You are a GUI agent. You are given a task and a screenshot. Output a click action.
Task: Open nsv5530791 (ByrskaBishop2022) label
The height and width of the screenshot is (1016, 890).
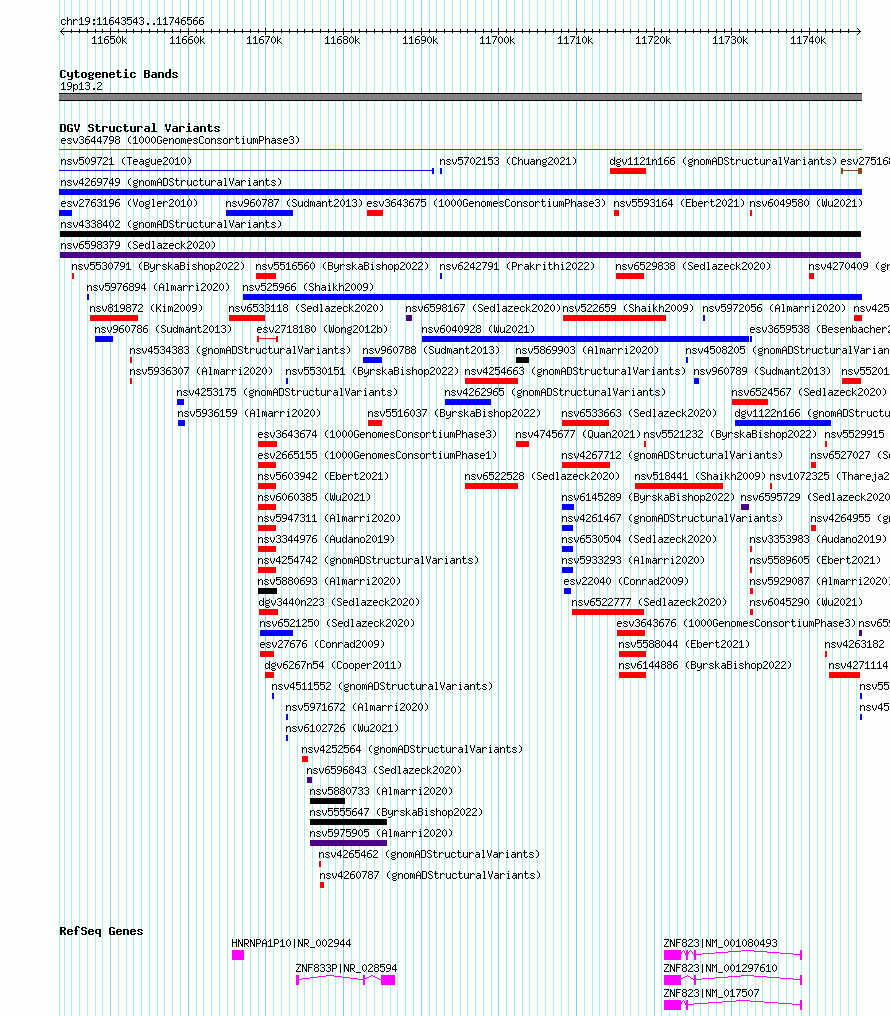tap(158, 266)
